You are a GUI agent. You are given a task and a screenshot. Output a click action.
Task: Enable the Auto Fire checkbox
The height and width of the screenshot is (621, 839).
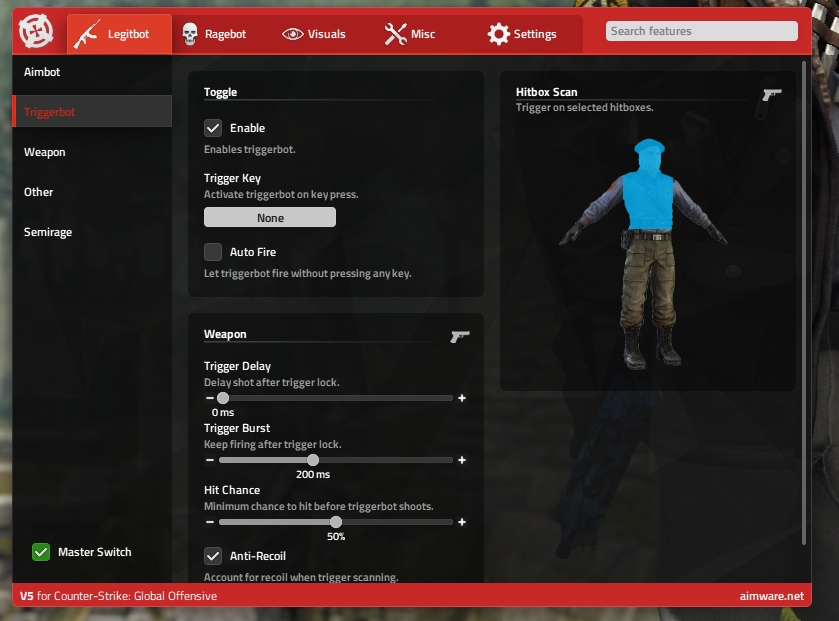tap(213, 252)
